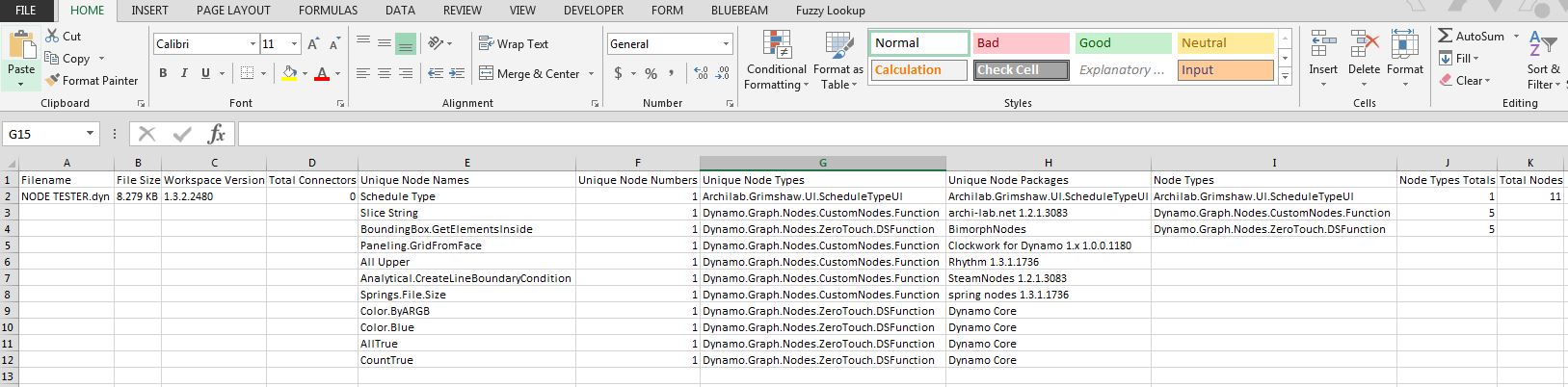Apply the Bad cell style
Image resolution: width=1568 pixels, height=387 pixels.
[1021, 43]
